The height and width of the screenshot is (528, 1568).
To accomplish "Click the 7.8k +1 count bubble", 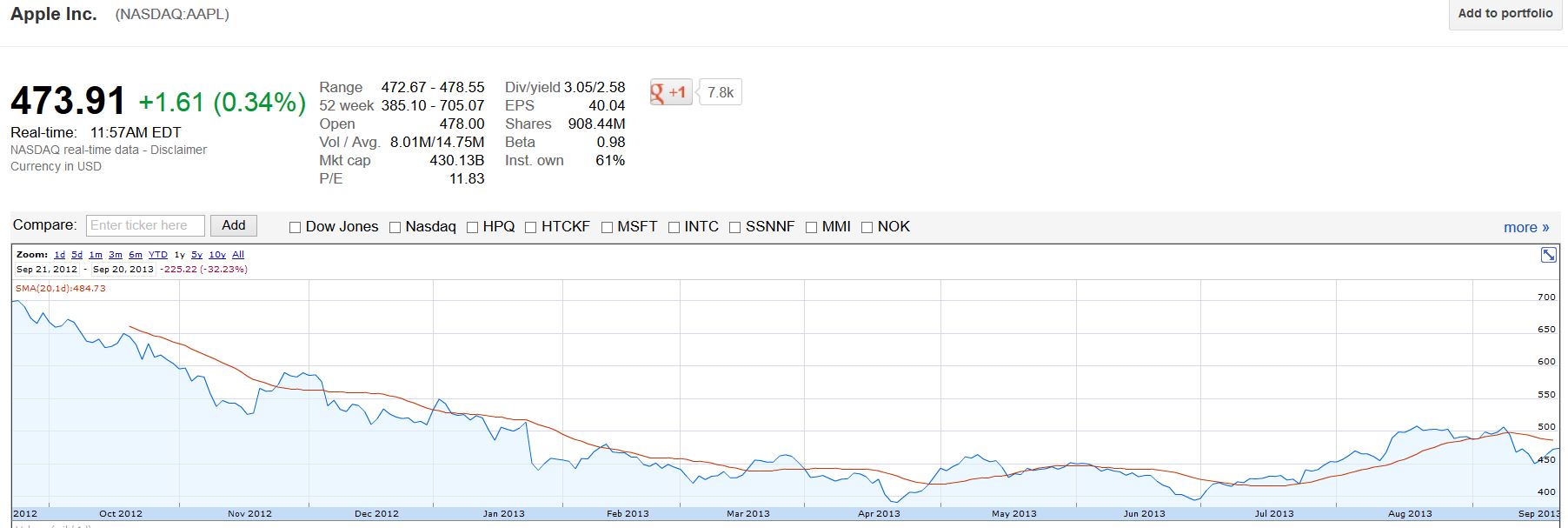I will pos(720,92).
